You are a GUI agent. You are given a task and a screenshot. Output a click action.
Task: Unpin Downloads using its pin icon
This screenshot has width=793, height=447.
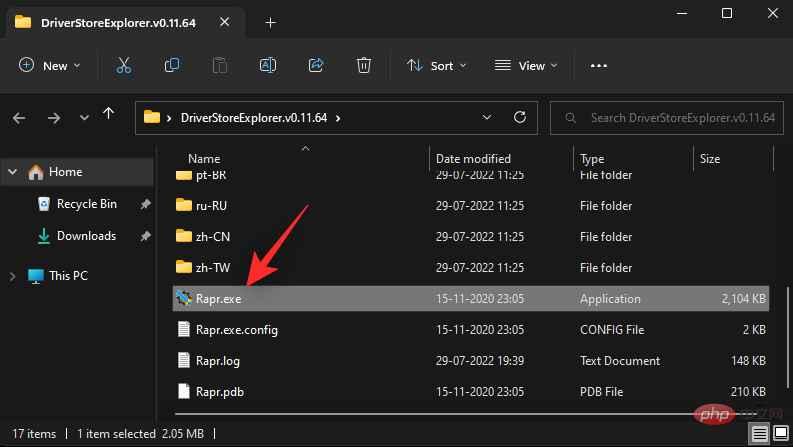click(146, 236)
